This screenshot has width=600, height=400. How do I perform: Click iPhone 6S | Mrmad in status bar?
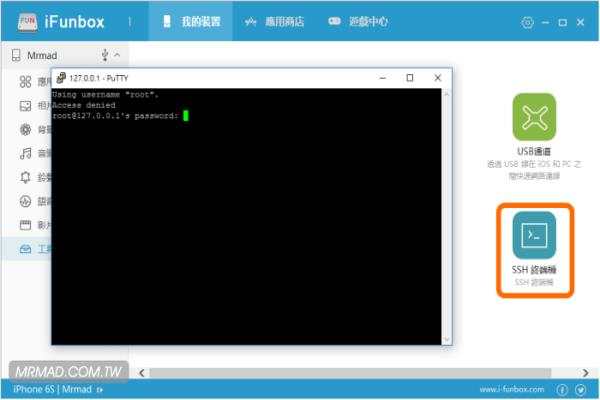pyautogui.click(x=52, y=389)
